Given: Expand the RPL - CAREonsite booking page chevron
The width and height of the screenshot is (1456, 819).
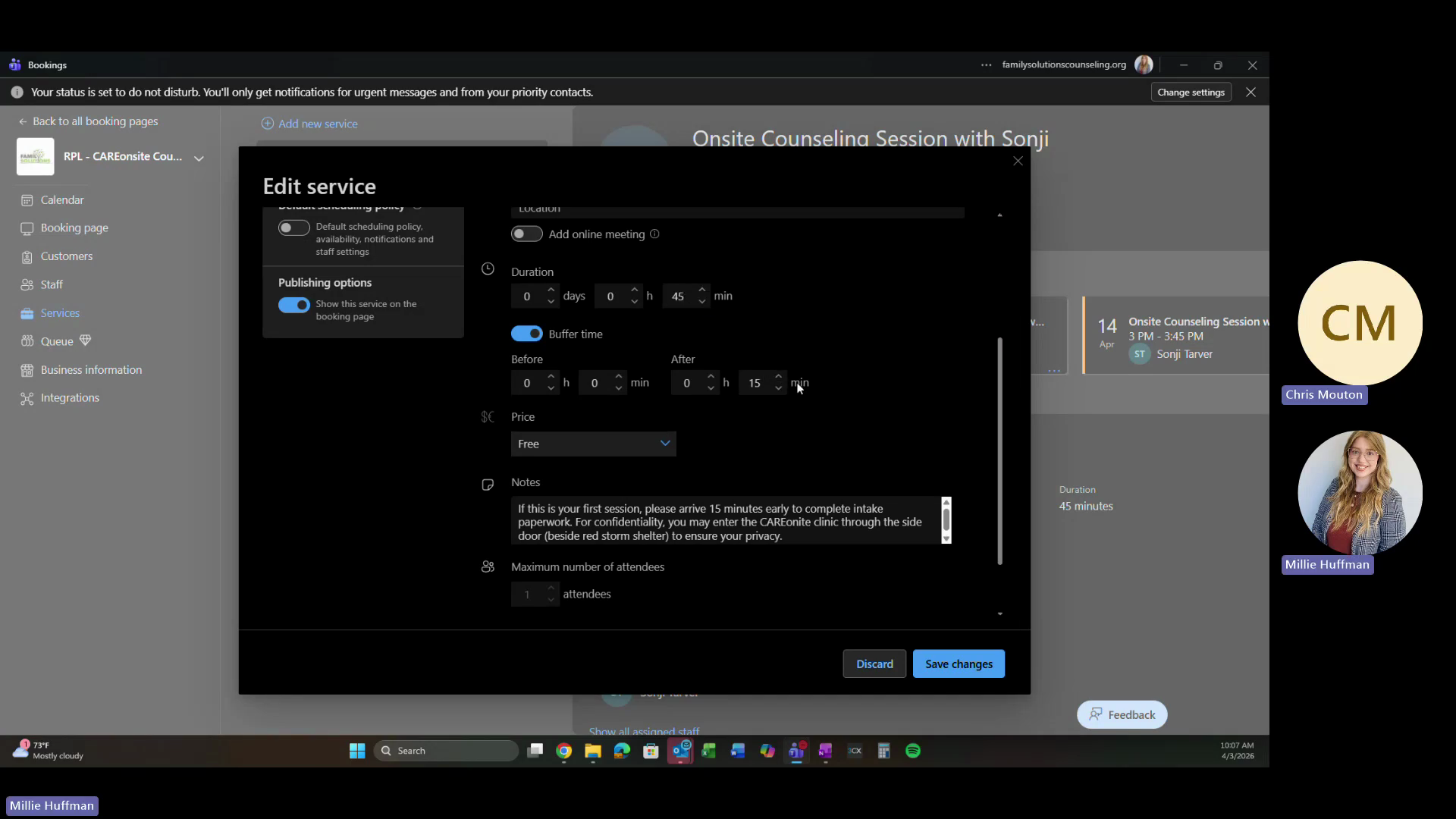Looking at the screenshot, I should point(199,158).
